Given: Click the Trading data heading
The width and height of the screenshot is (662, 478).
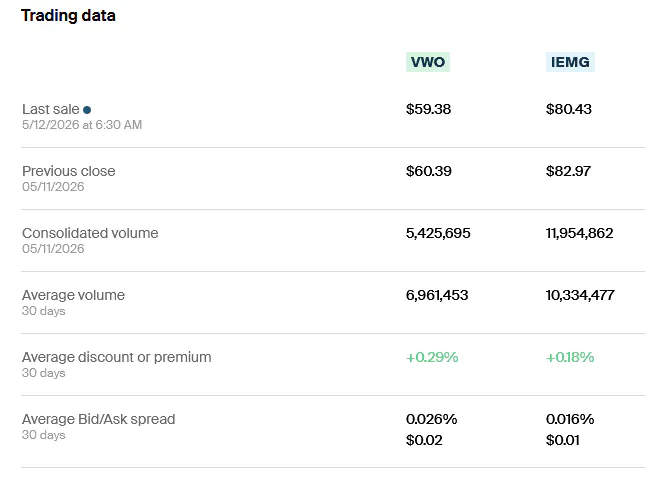Looking at the screenshot, I should tap(68, 16).
